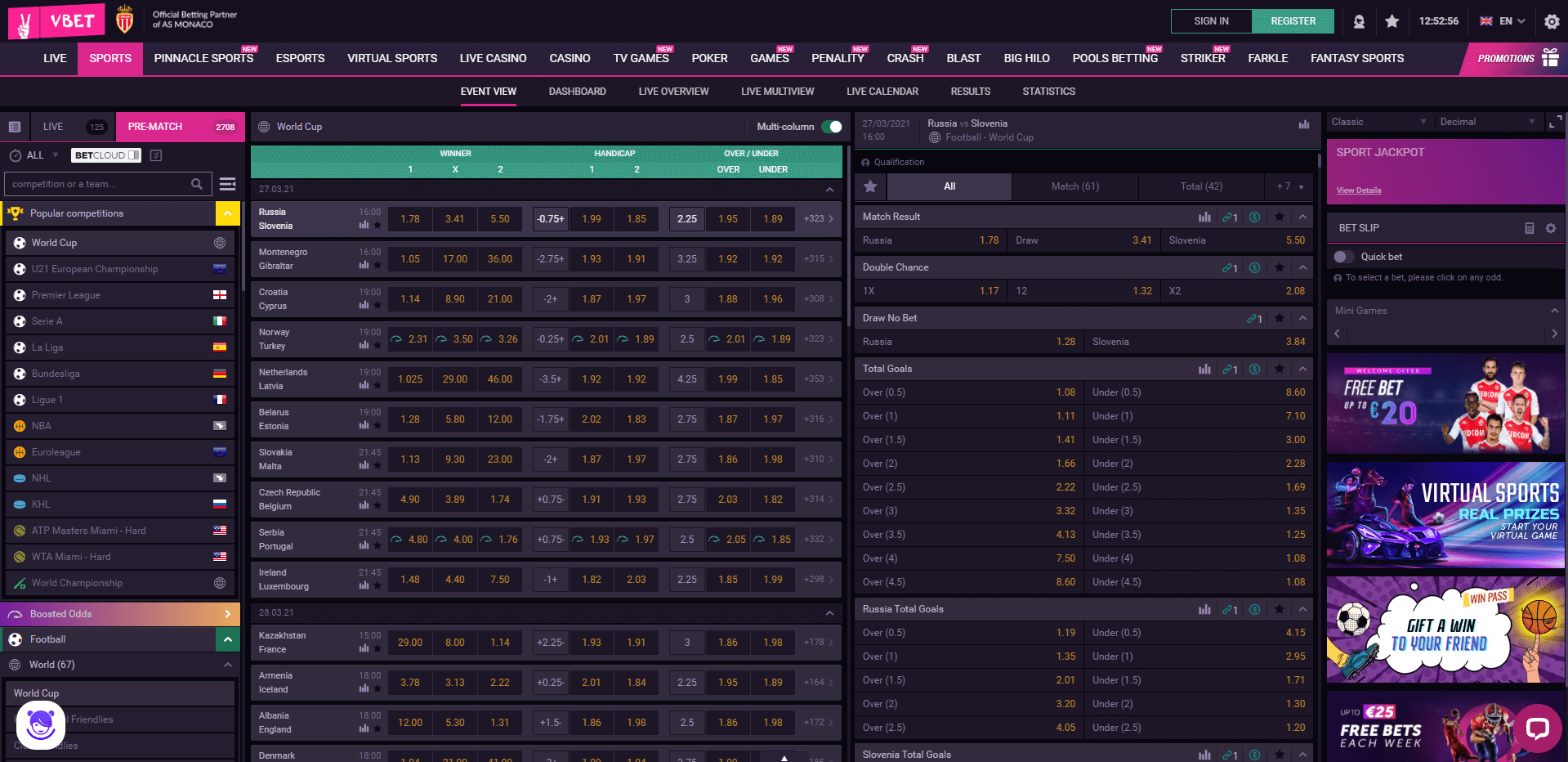The width and height of the screenshot is (1568, 762).
Task: Open the favorites star icon in top bar
Action: pos(1392,21)
